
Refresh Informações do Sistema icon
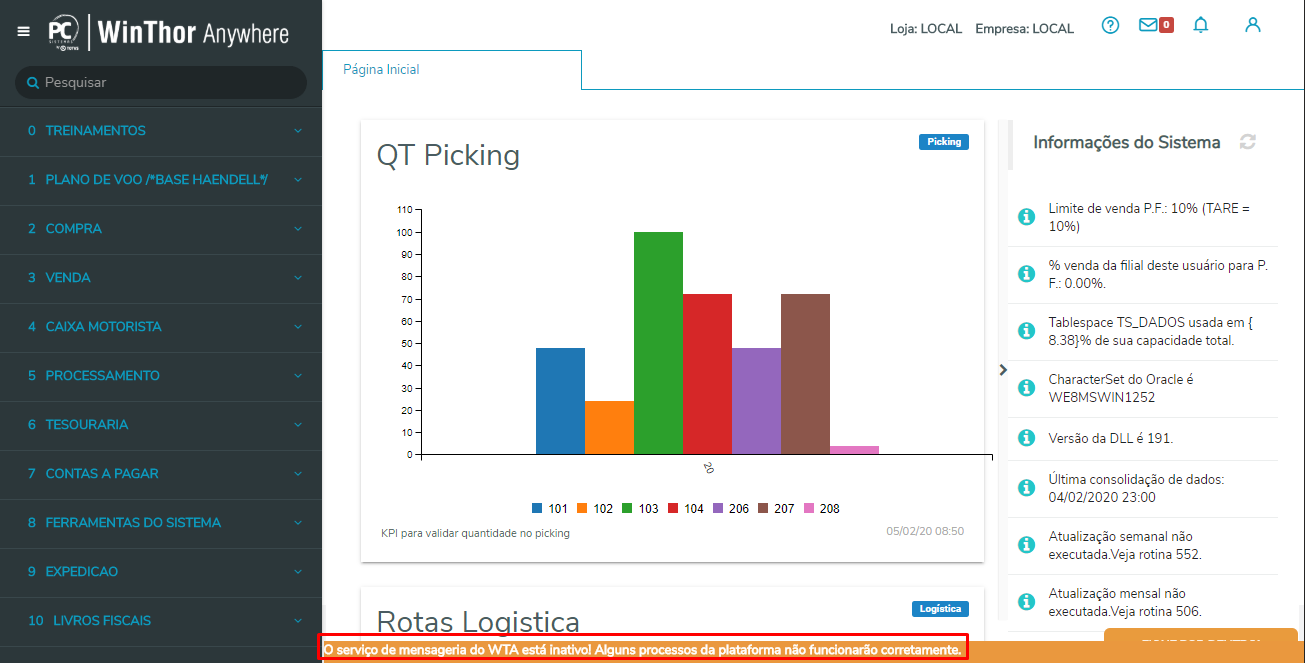pyautogui.click(x=1247, y=142)
